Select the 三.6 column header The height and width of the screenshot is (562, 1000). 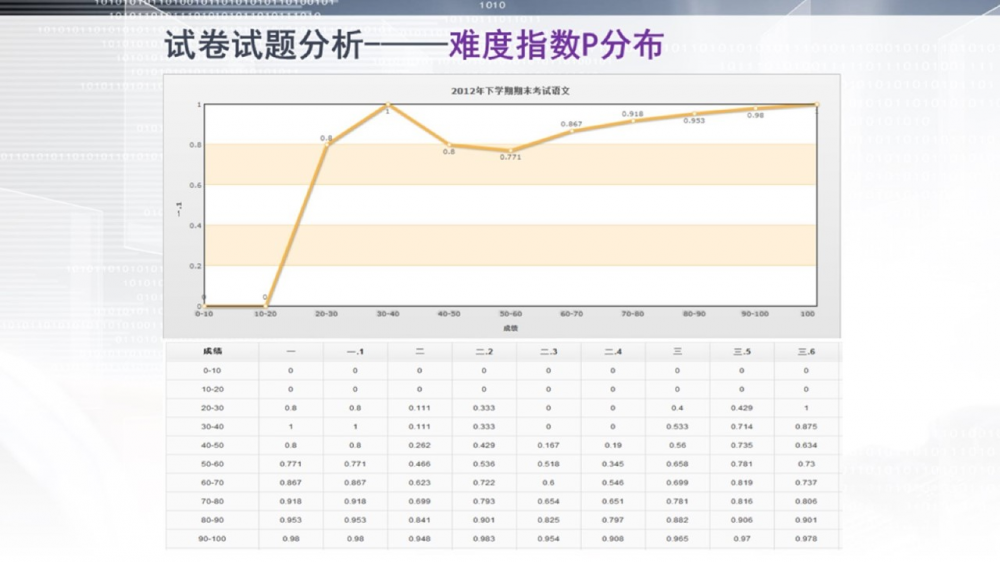coord(806,352)
